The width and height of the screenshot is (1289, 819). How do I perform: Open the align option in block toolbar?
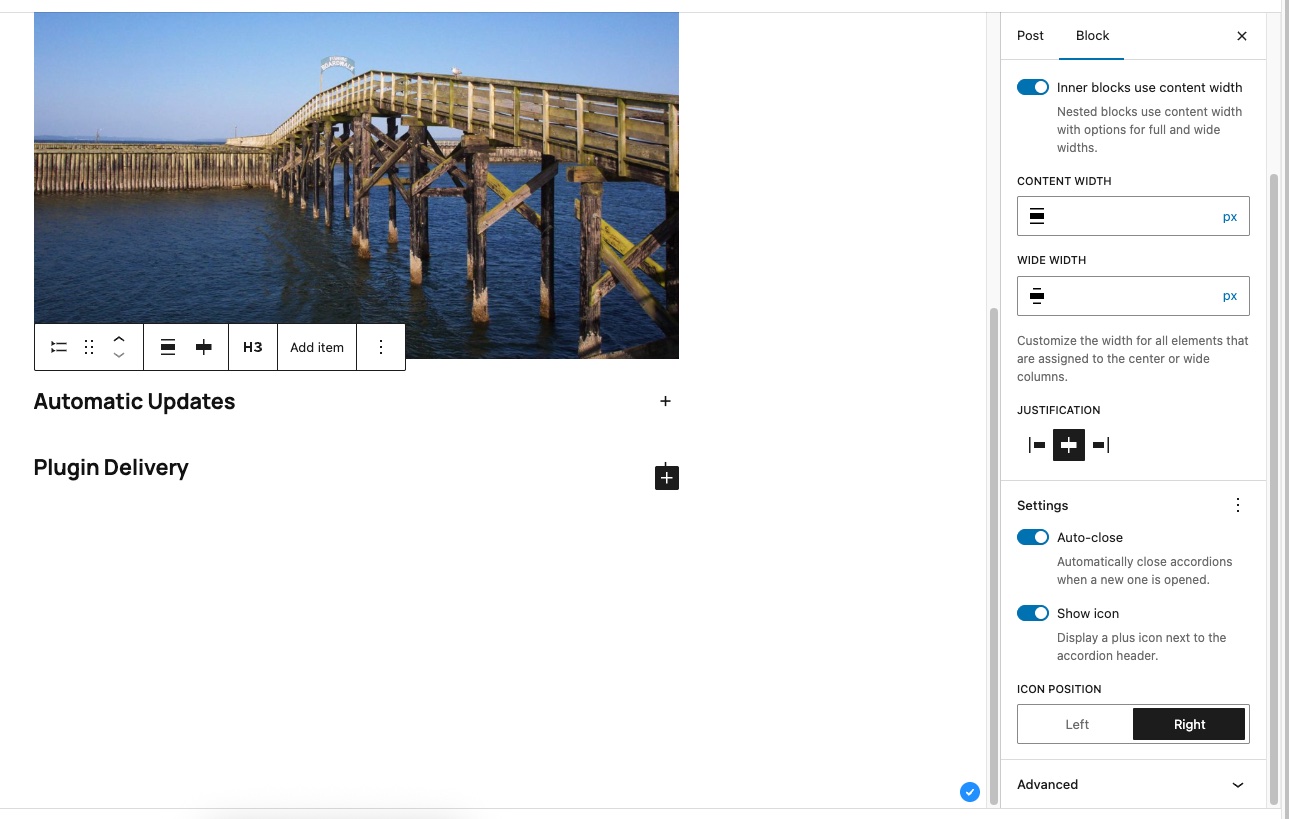(x=168, y=347)
